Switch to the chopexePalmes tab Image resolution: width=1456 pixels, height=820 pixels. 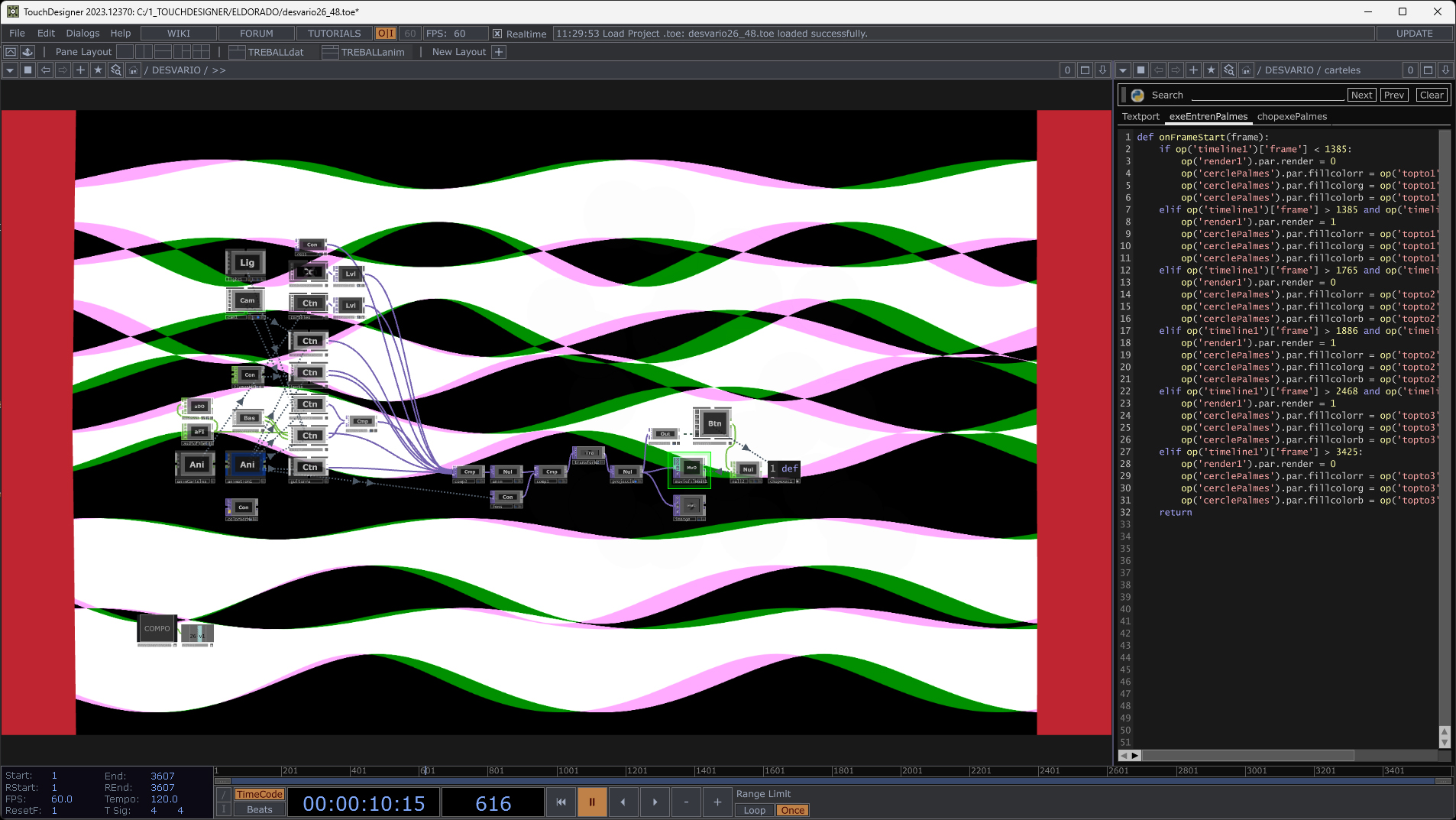pos(1292,116)
